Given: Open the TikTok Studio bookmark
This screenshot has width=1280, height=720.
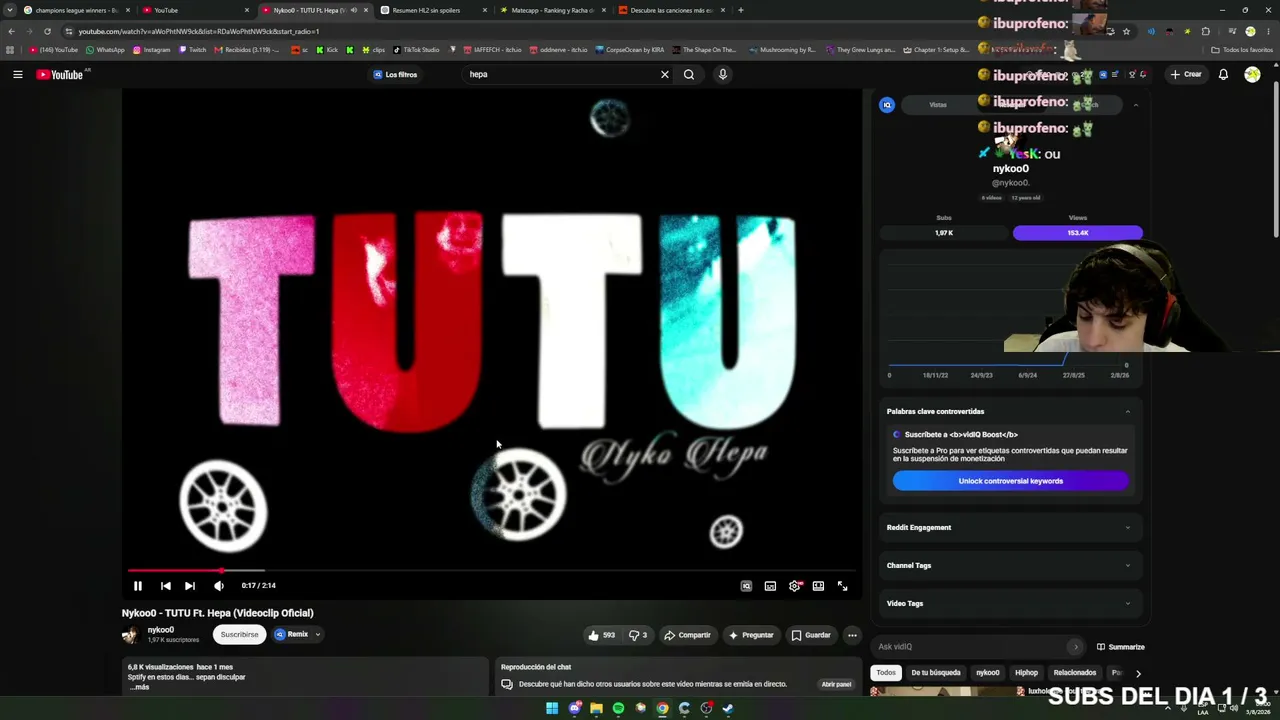Looking at the screenshot, I should point(416,50).
